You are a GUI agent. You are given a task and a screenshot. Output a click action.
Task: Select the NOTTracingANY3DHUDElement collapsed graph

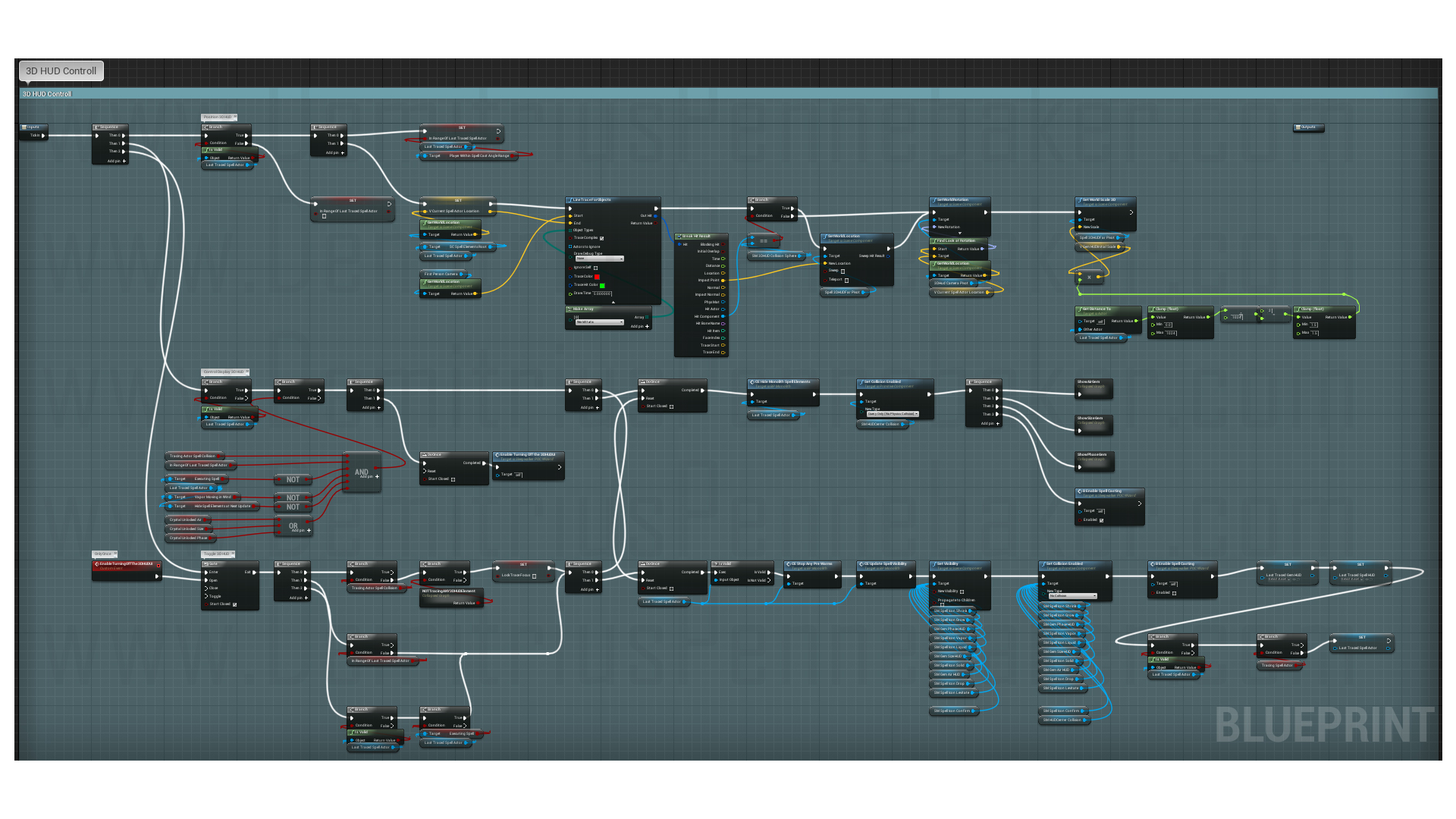point(452,598)
